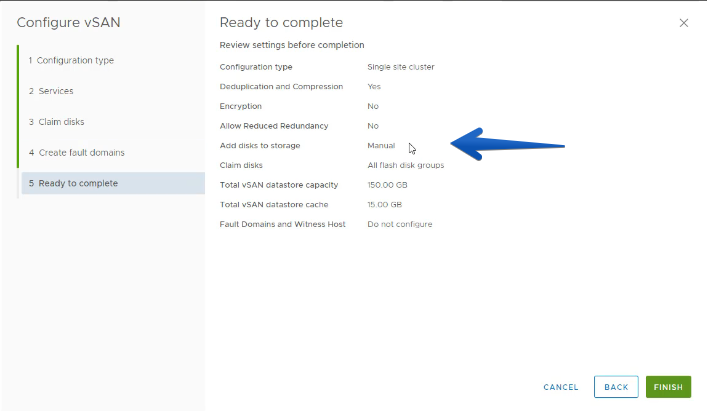Open step 2 Services

51,91
